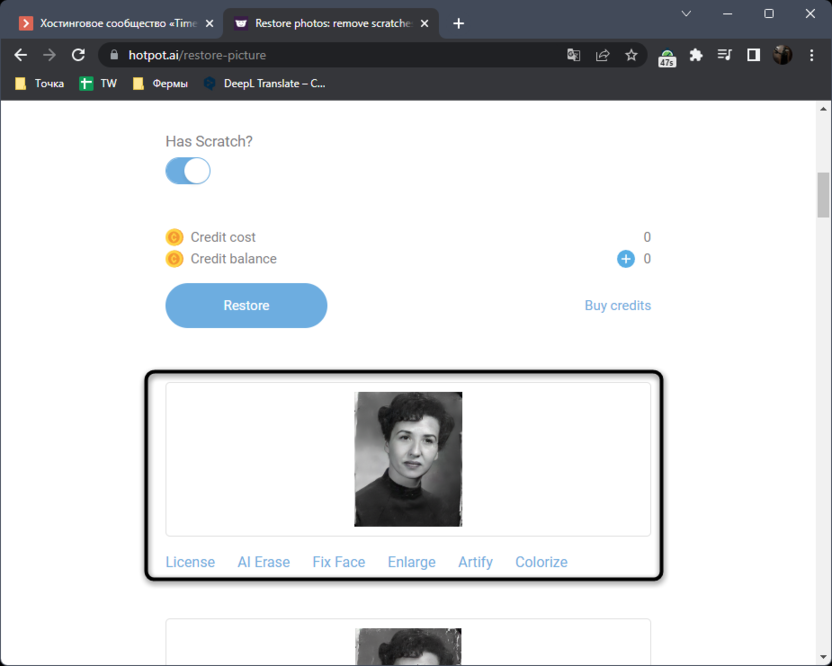Open the DeepL Translate bookmark
832x666 pixels.
264,84
